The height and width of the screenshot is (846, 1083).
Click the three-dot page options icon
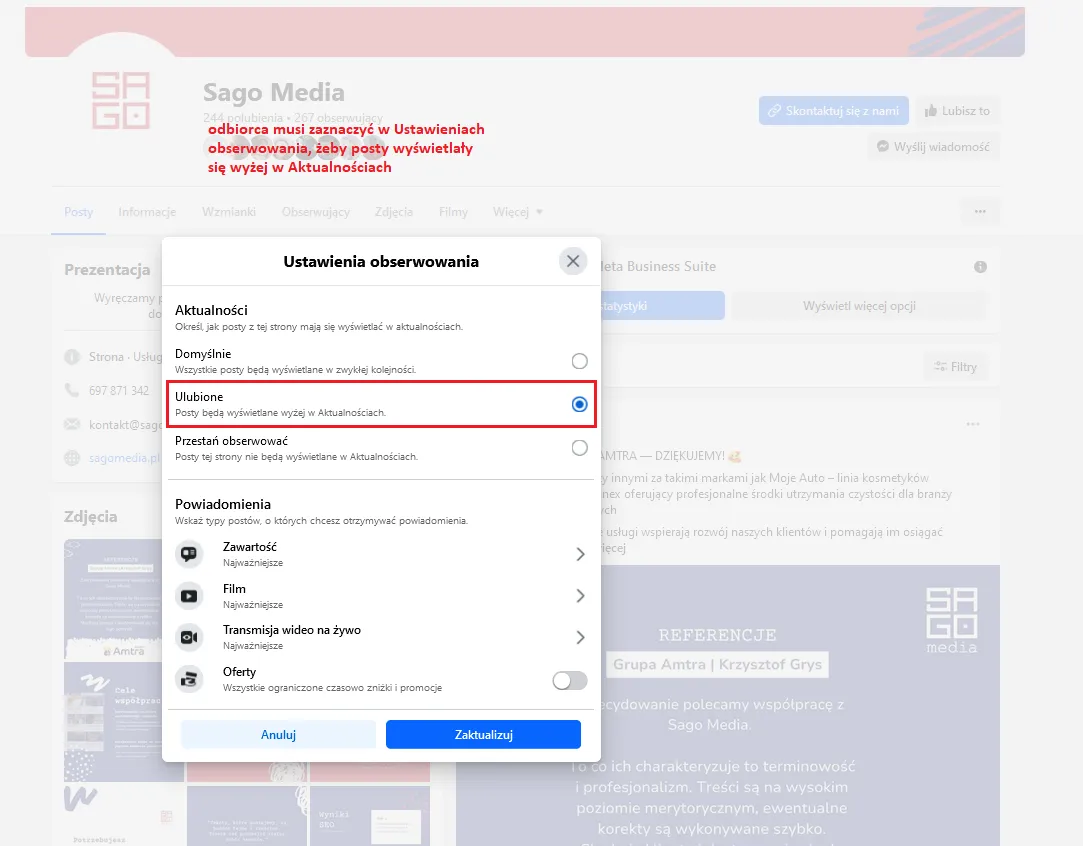[980, 212]
